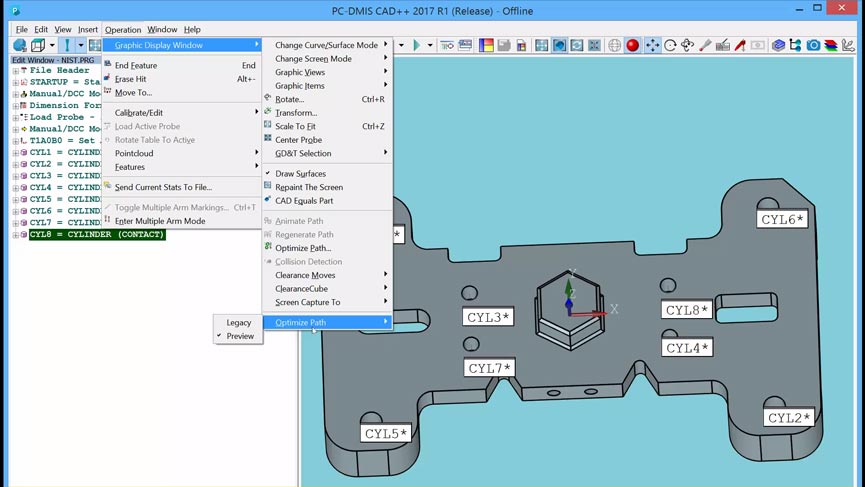
Task: Click the CYL6 feature label
Action: 782,219
